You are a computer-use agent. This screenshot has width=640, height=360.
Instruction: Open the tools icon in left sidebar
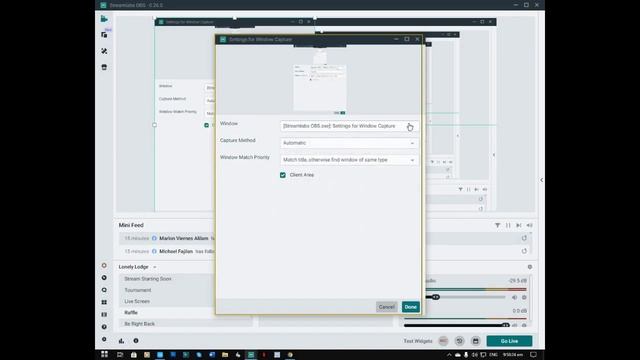[x=104, y=51]
